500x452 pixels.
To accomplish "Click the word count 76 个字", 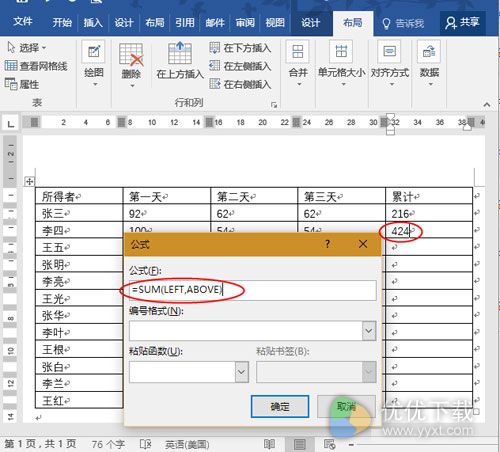I will pyautogui.click(x=108, y=444).
